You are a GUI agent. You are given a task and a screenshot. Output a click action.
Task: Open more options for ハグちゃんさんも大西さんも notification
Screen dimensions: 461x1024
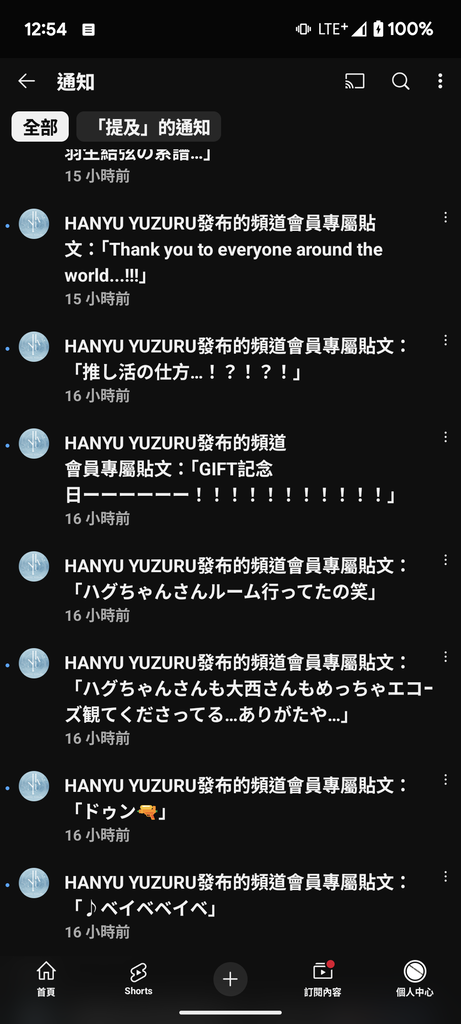point(445,656)
